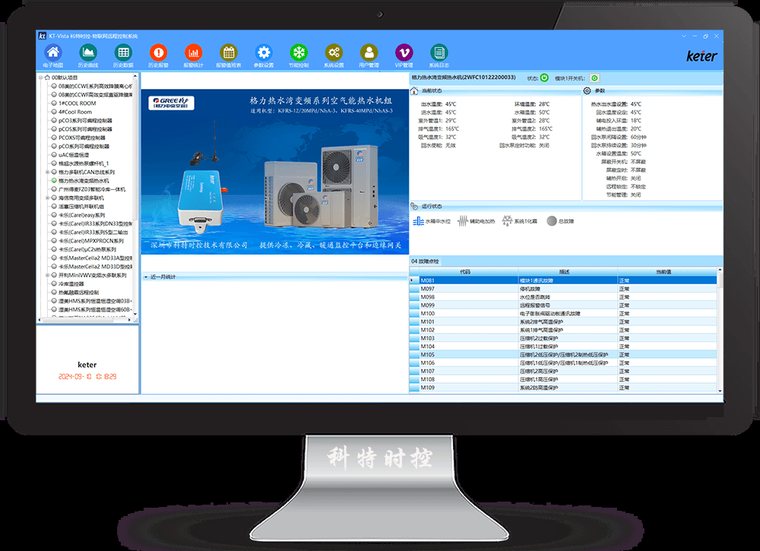
Task: Open the history data table icon
Action: [x=123, y=52]
